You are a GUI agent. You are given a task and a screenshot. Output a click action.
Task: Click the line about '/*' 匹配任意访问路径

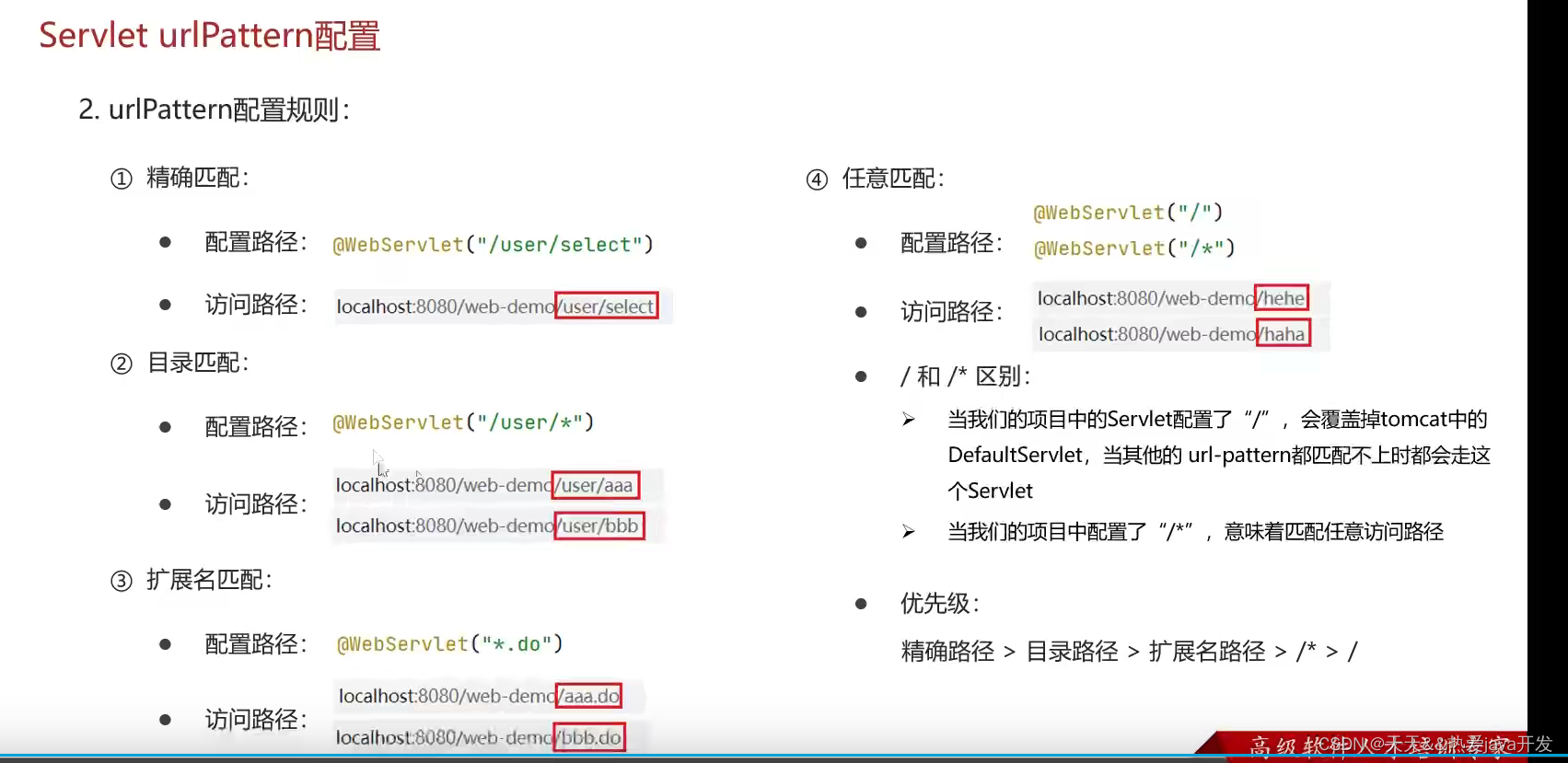click(1195, 532)
